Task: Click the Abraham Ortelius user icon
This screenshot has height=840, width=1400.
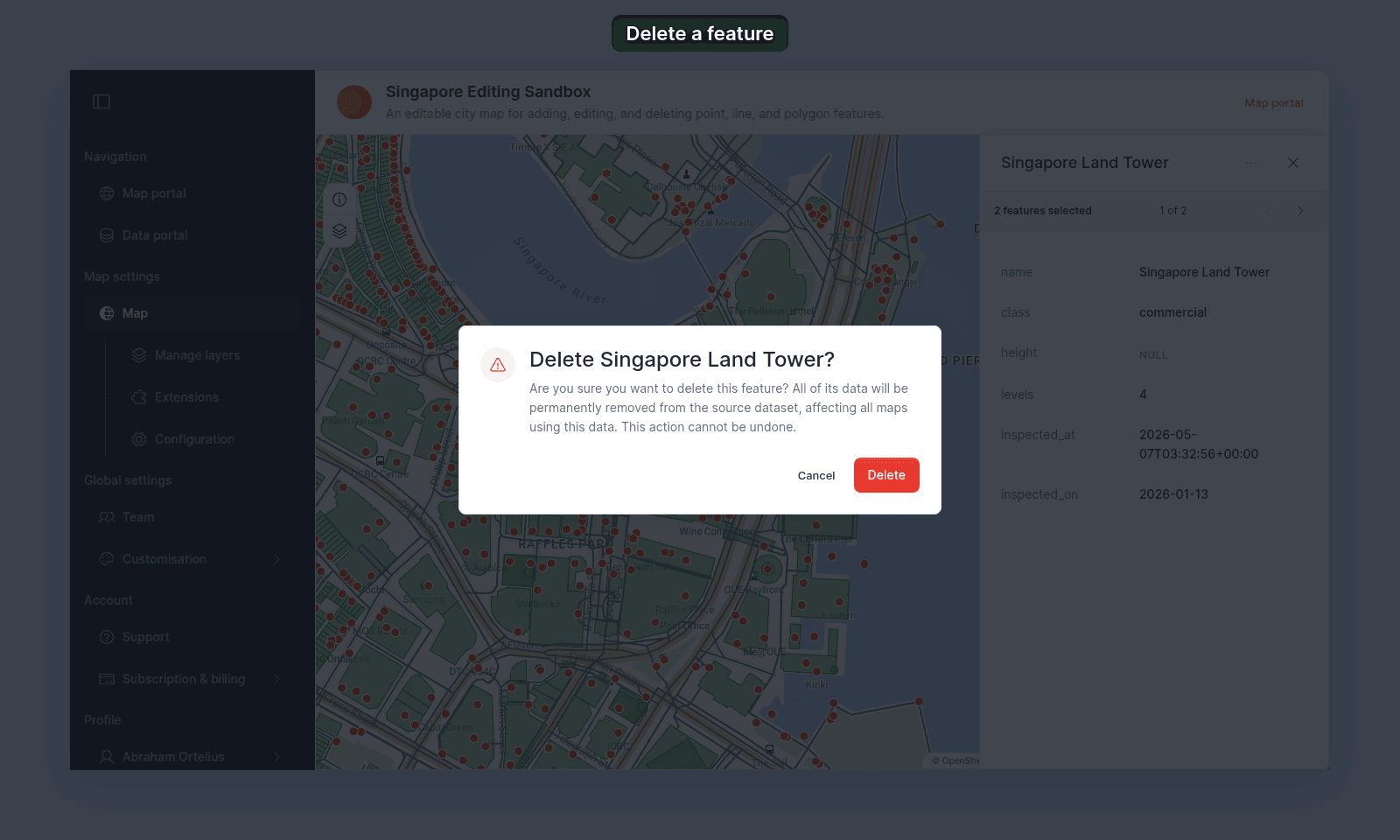Action: pyautogui.click(x=107, y=757)
